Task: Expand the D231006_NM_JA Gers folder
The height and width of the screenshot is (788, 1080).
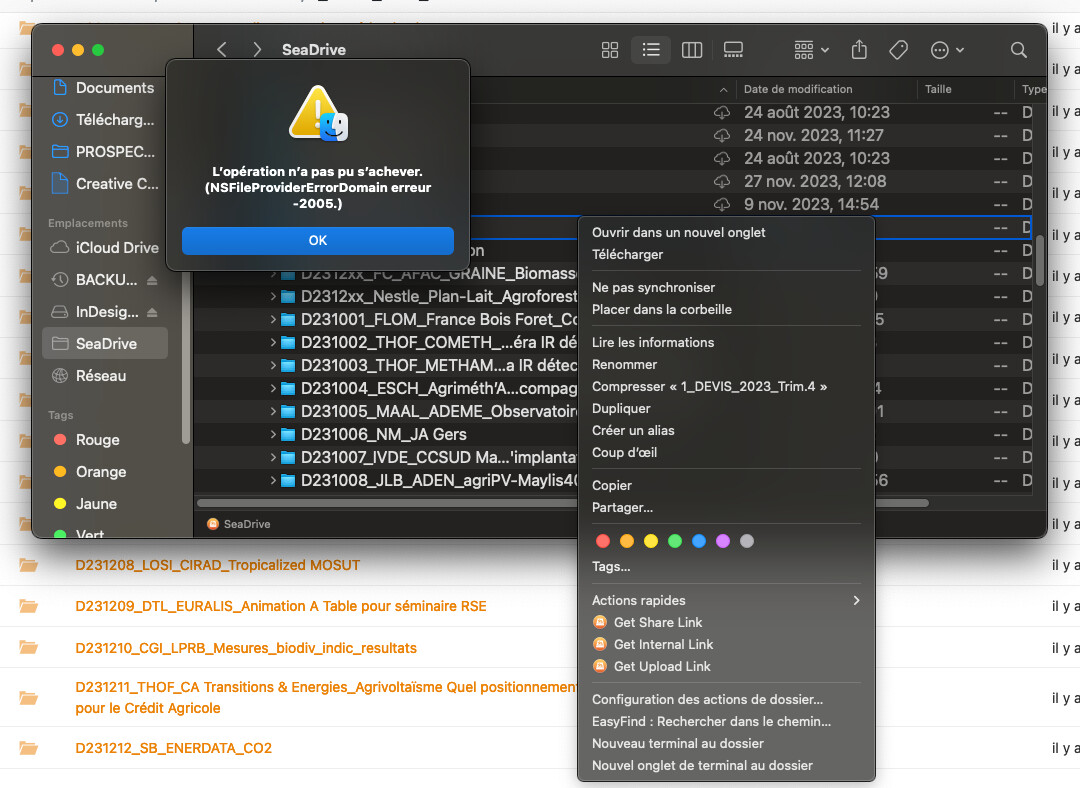Action: pos(273,435)
